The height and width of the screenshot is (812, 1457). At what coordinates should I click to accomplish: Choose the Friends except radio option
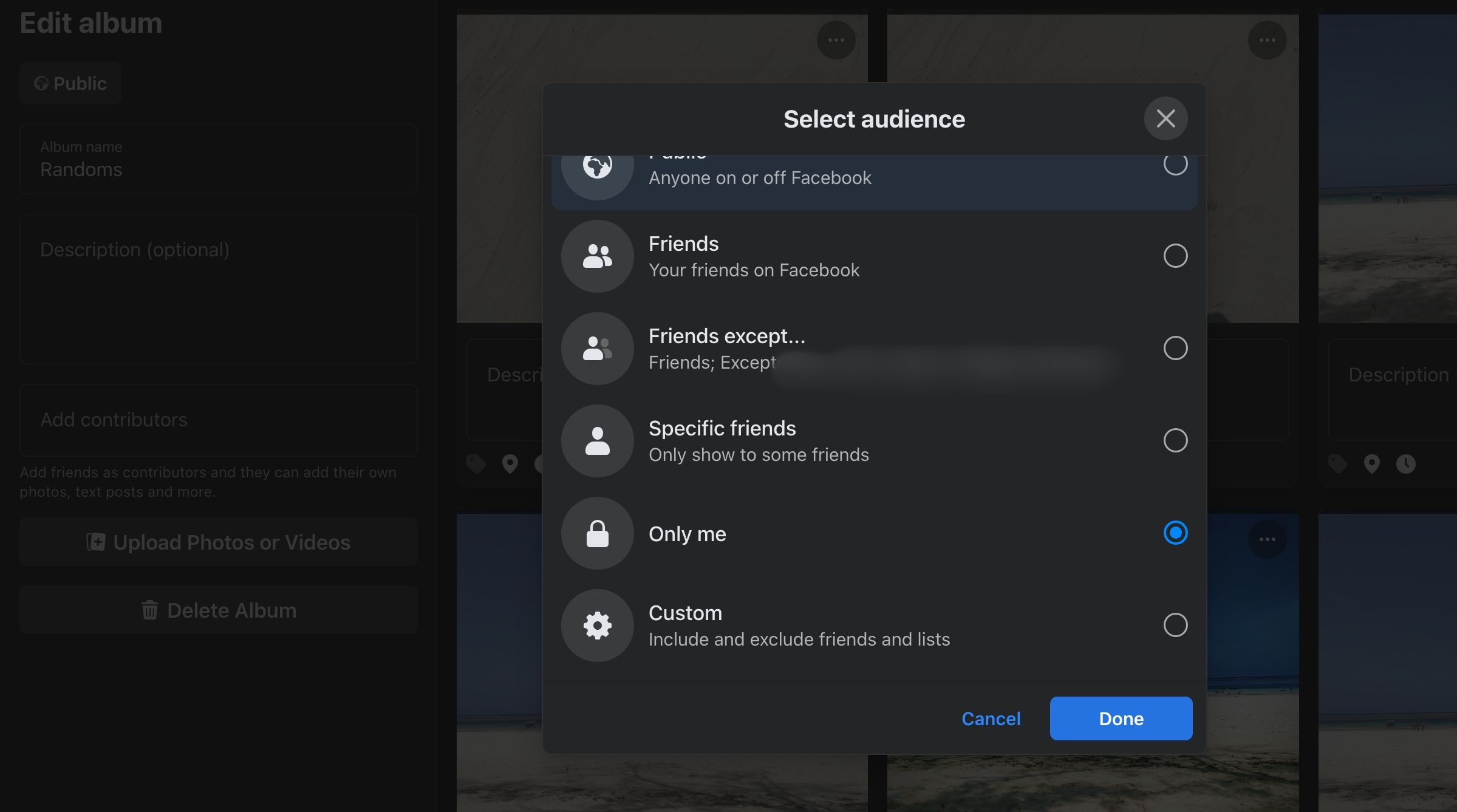[1175, 348]
